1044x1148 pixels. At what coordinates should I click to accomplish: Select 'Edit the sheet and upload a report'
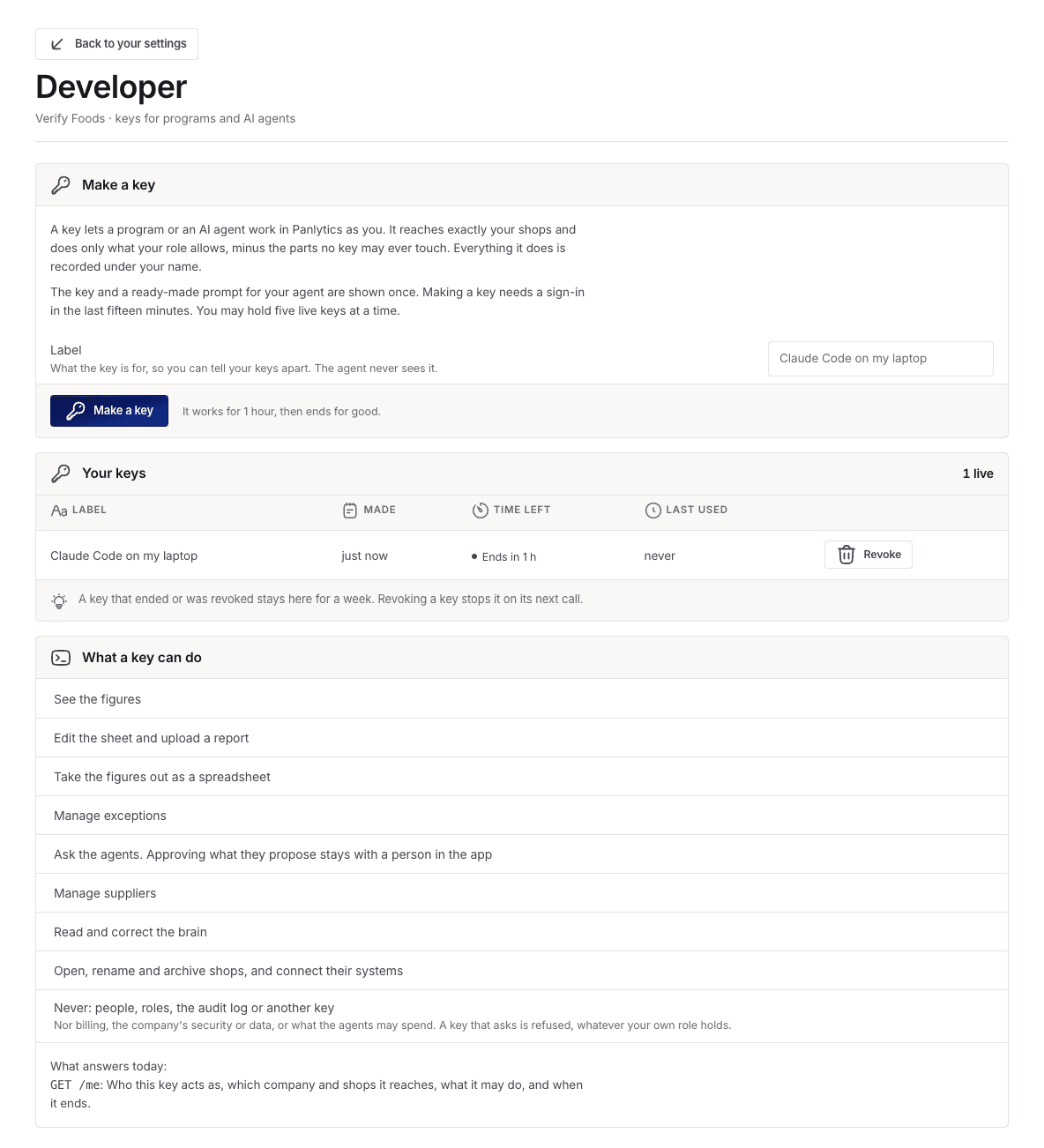tap(522, 738)
